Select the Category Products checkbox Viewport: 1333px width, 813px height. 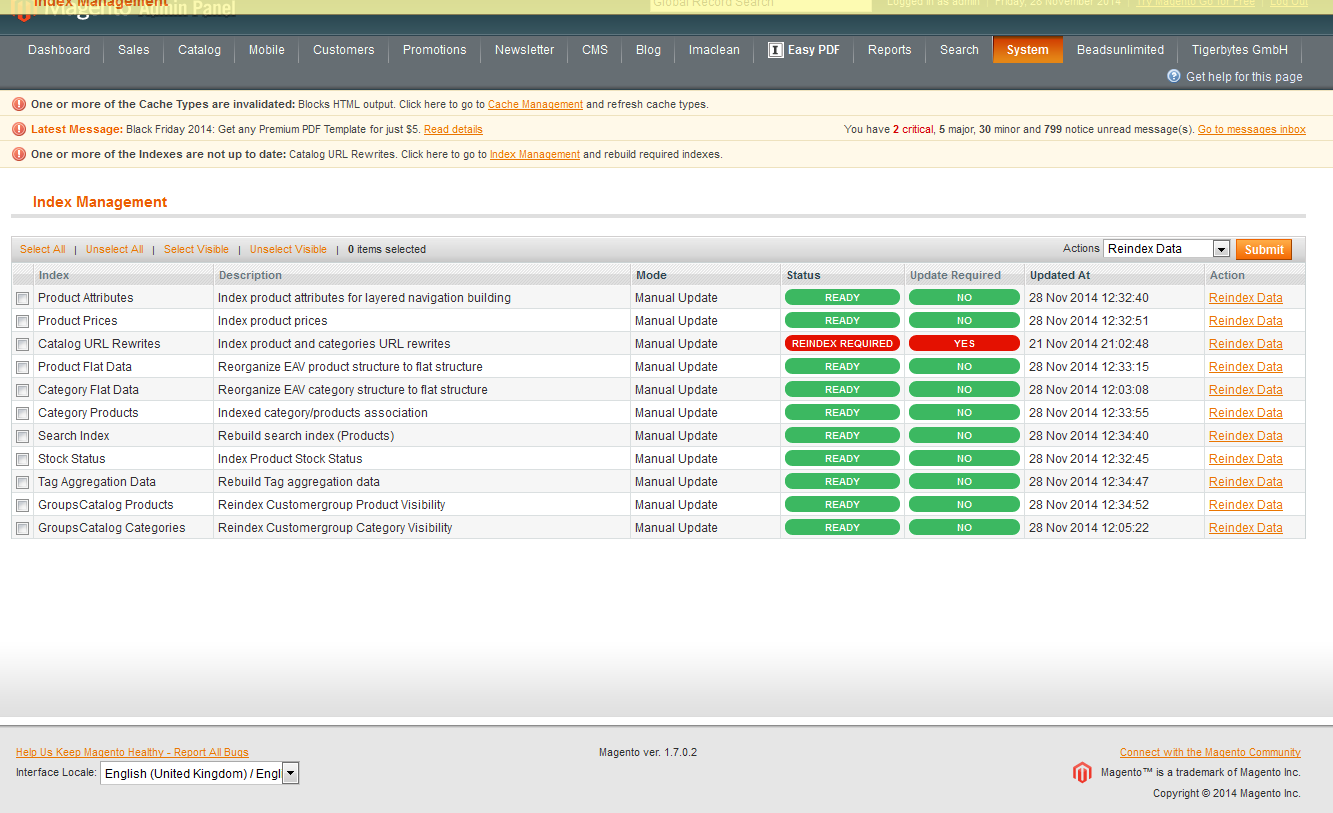click(22, 413)
